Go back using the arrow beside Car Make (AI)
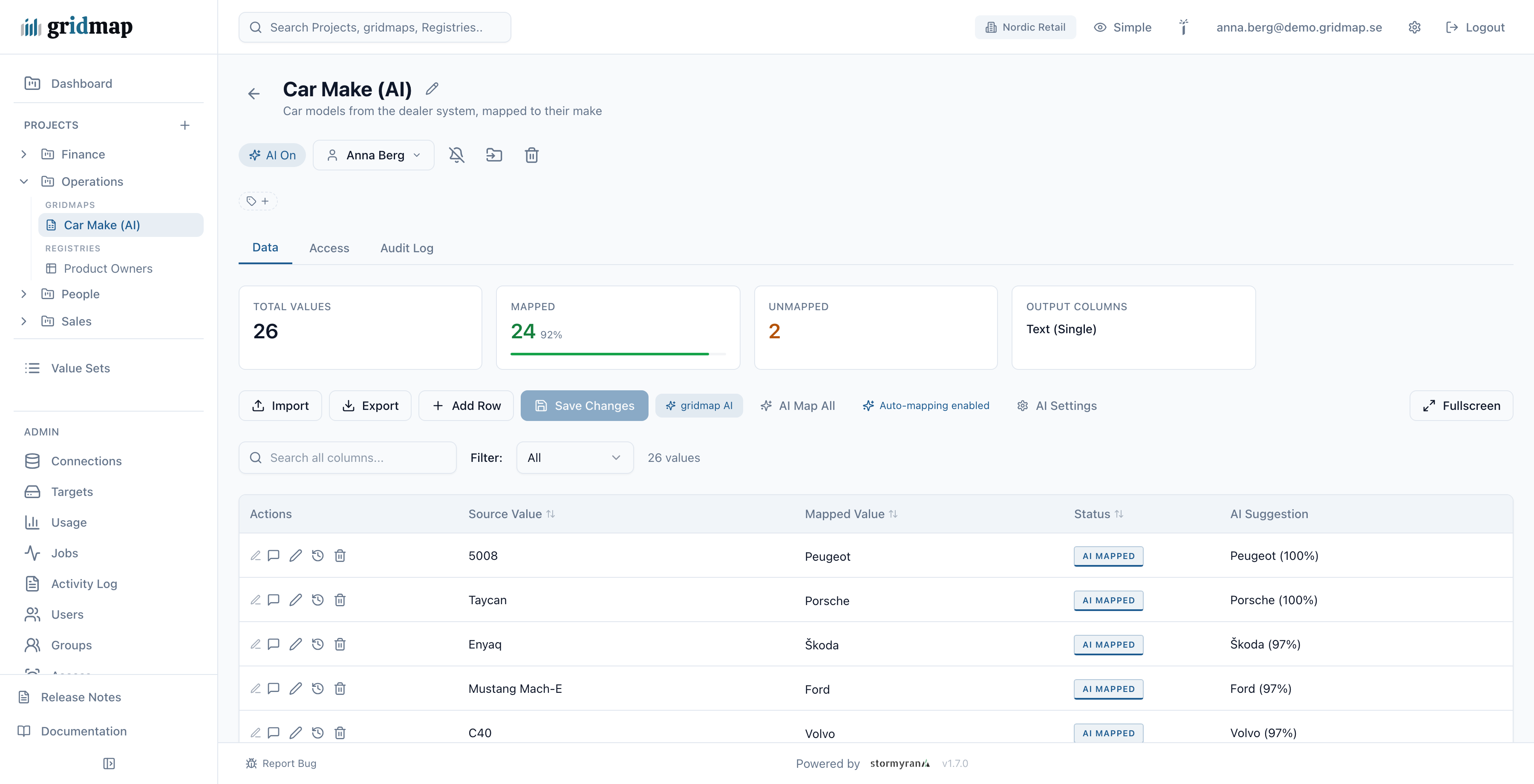 click(x=254, y=93)
